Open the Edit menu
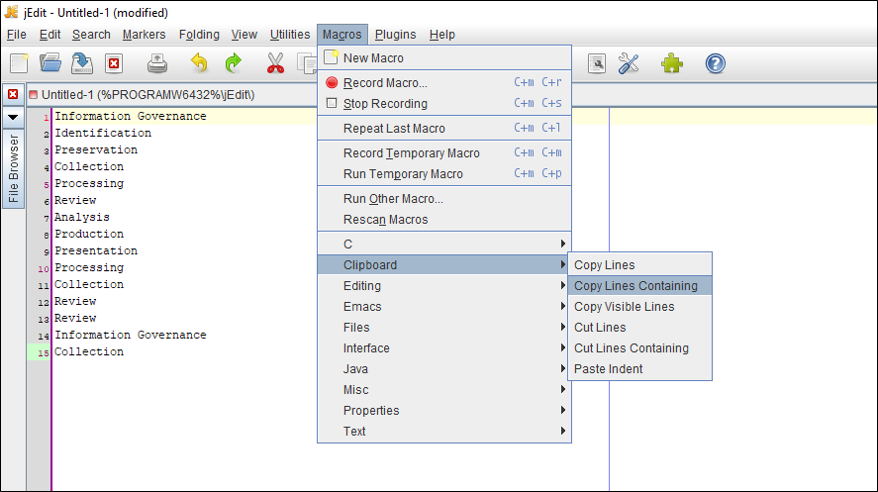878x492 pixels. [50, 35]
